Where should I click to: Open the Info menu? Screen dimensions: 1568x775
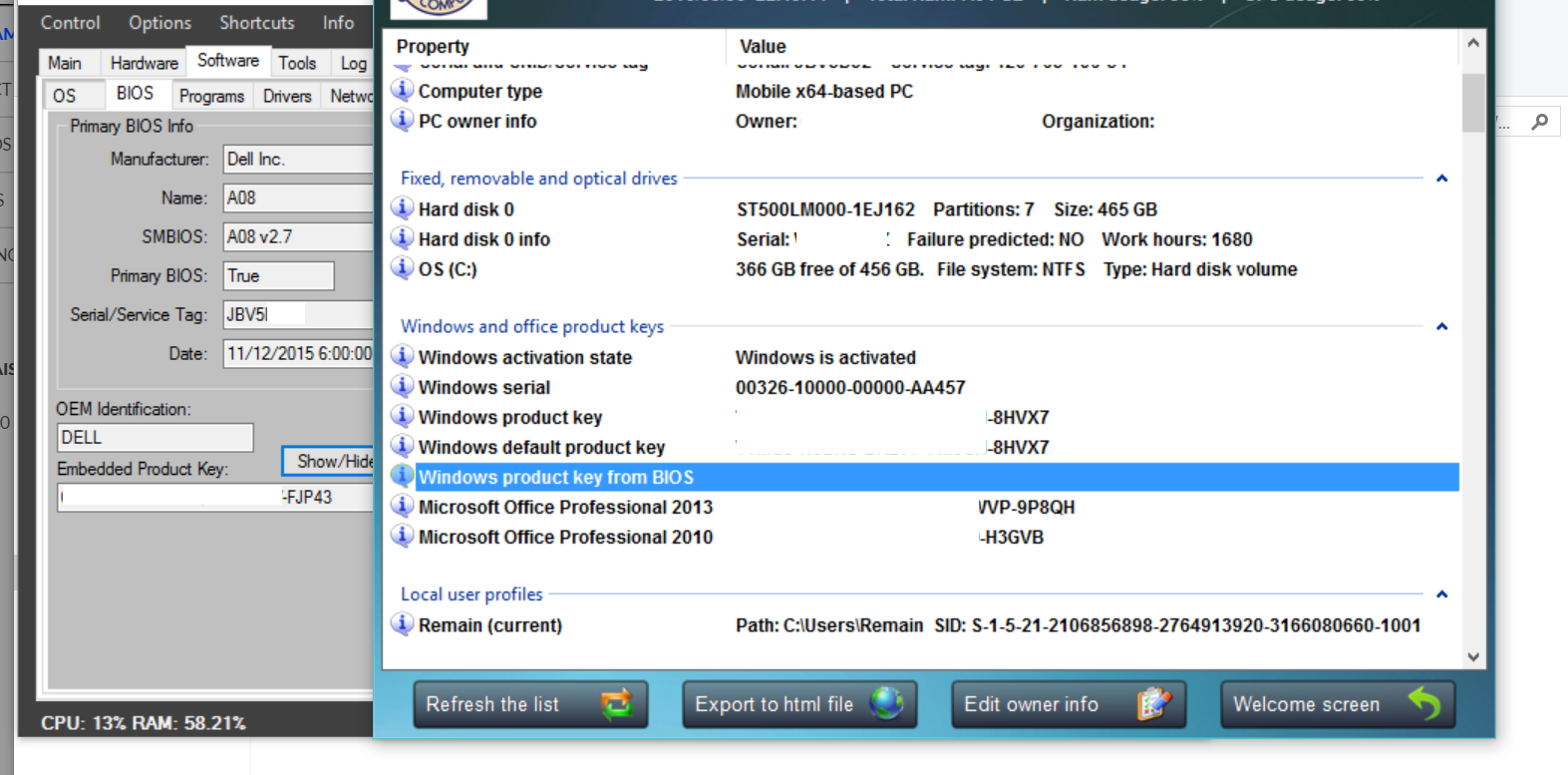(338, 22)
